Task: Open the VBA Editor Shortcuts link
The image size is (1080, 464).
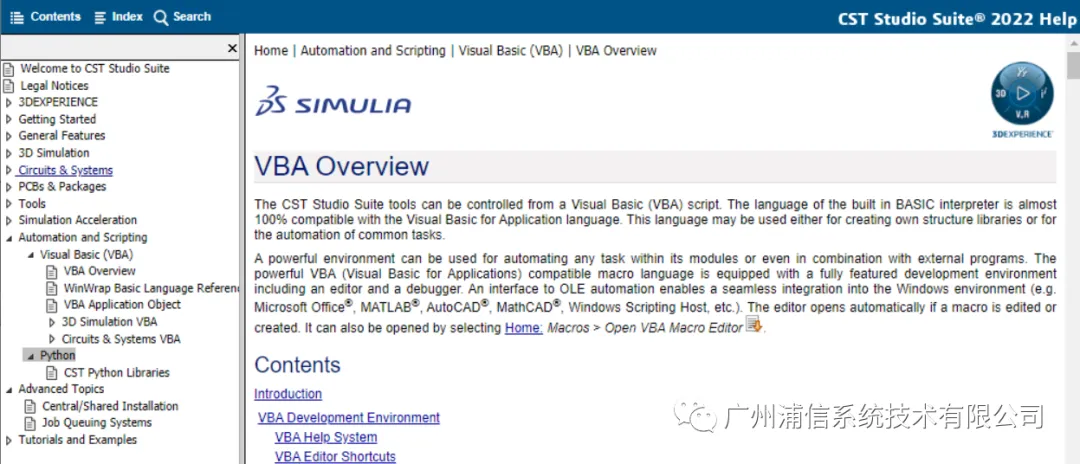Action: click(335, 456)
